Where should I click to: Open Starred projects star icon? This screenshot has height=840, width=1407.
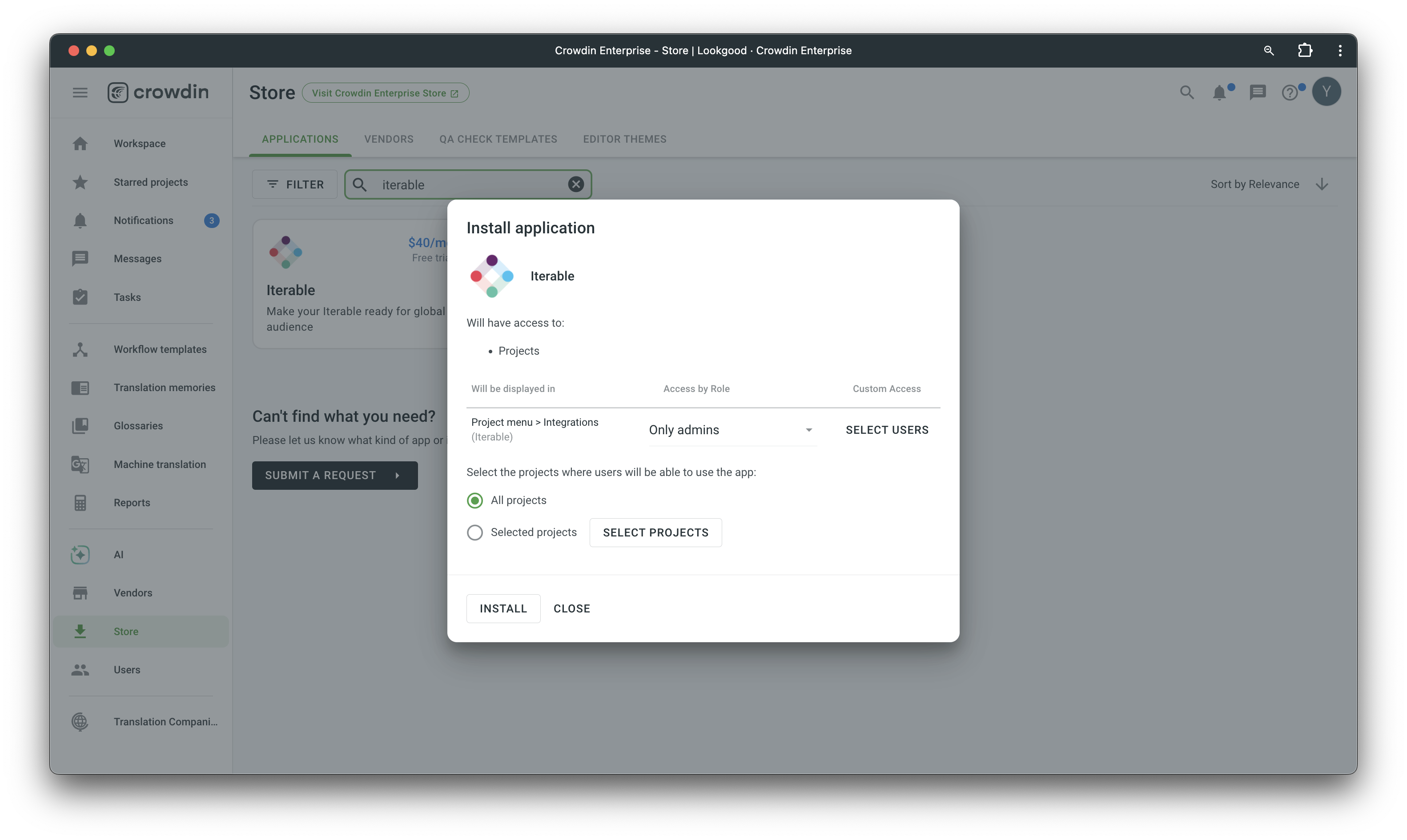(80, 182)
